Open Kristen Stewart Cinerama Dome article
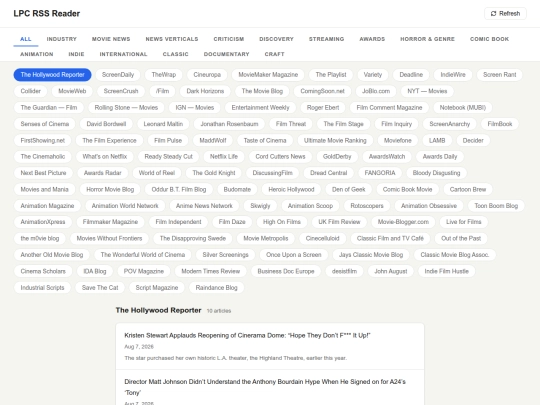 click(247, 335)
